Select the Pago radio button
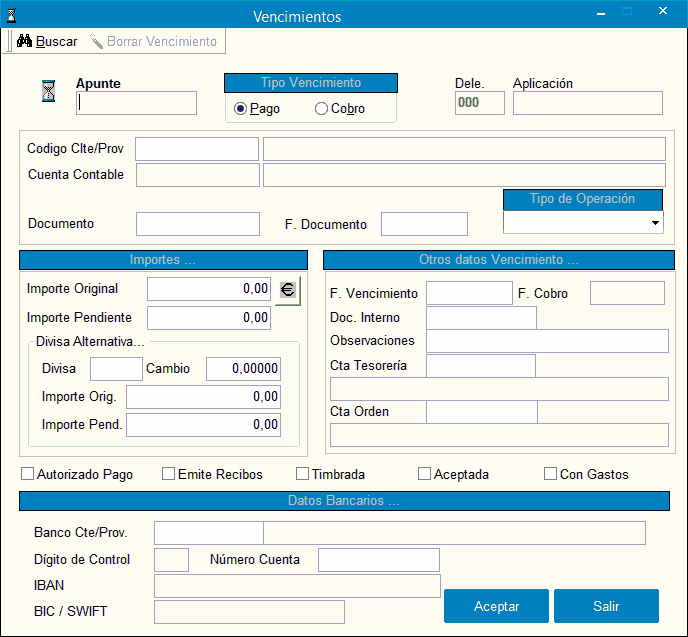Screen dimensions: 688x637 click(x=240, y=109)
